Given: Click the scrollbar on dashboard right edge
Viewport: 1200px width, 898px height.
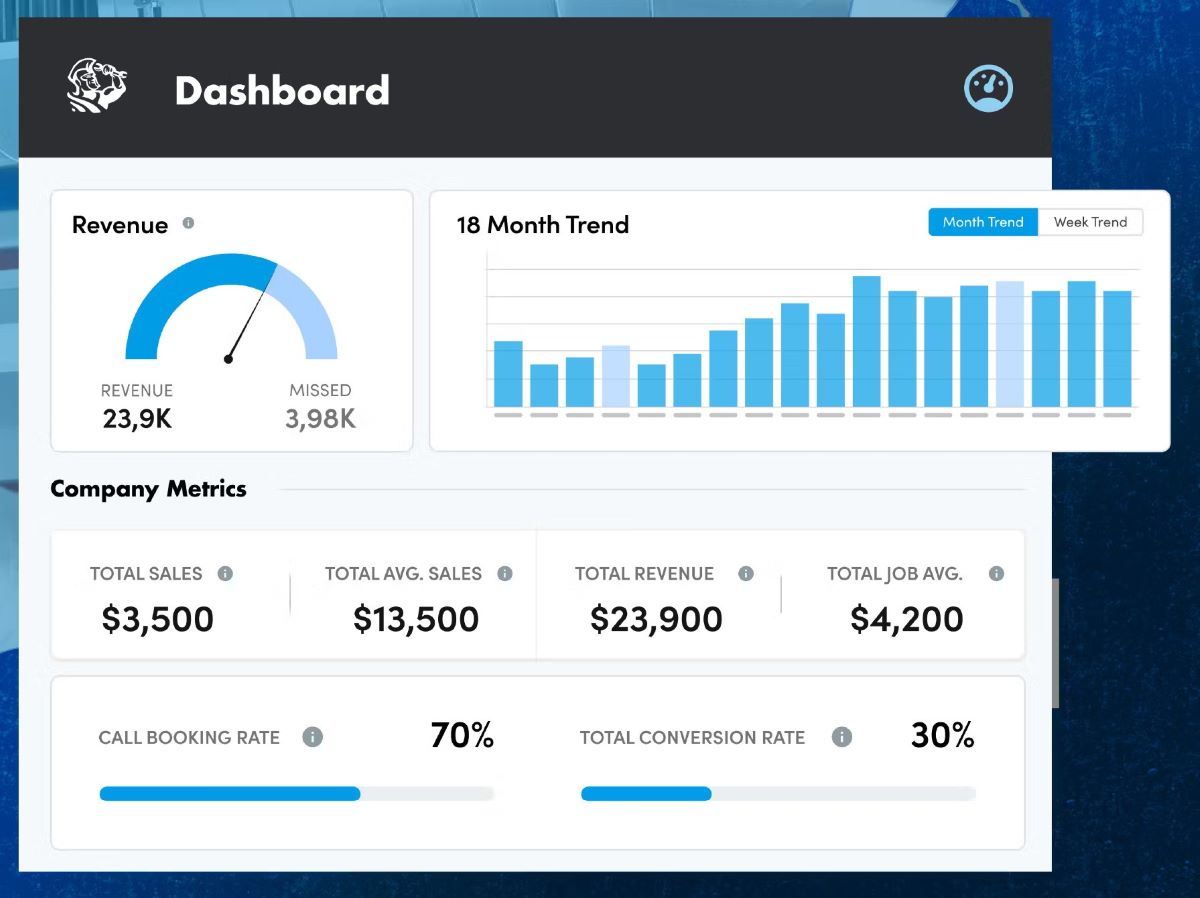Looking at the screenshot, I should 1055,642.
